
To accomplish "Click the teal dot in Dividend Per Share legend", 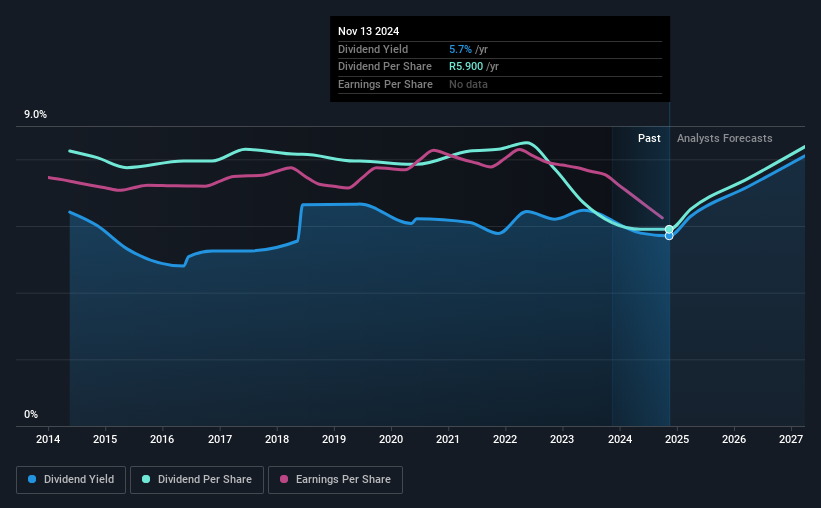I will tap(146, 479).
